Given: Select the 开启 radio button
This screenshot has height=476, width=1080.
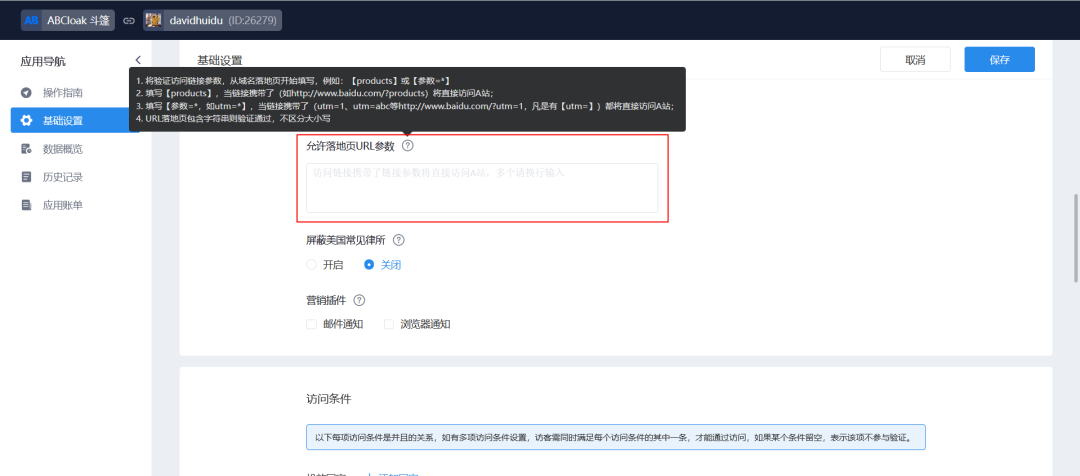Looking at the screenshot, I should tap(311, 265).
